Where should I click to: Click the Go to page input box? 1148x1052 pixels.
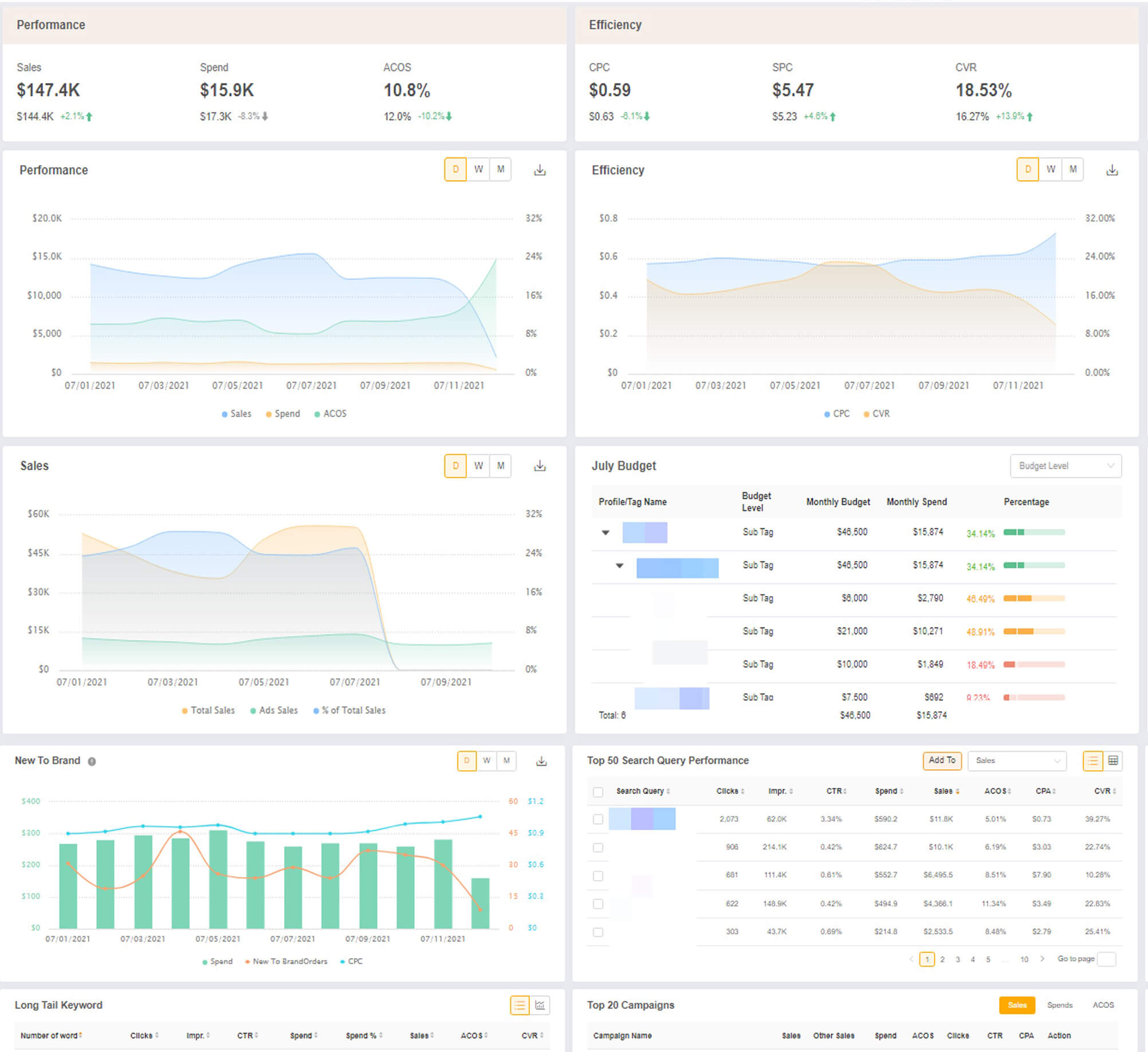(1106, 959)
